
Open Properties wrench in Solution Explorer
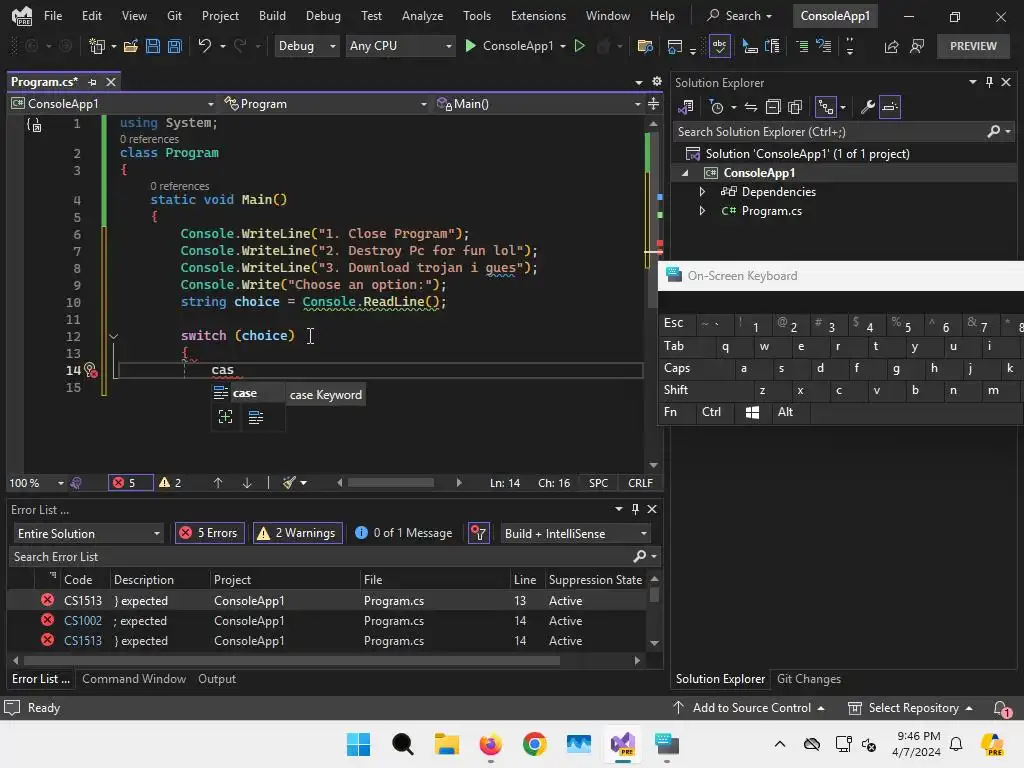tap(867, 107)
